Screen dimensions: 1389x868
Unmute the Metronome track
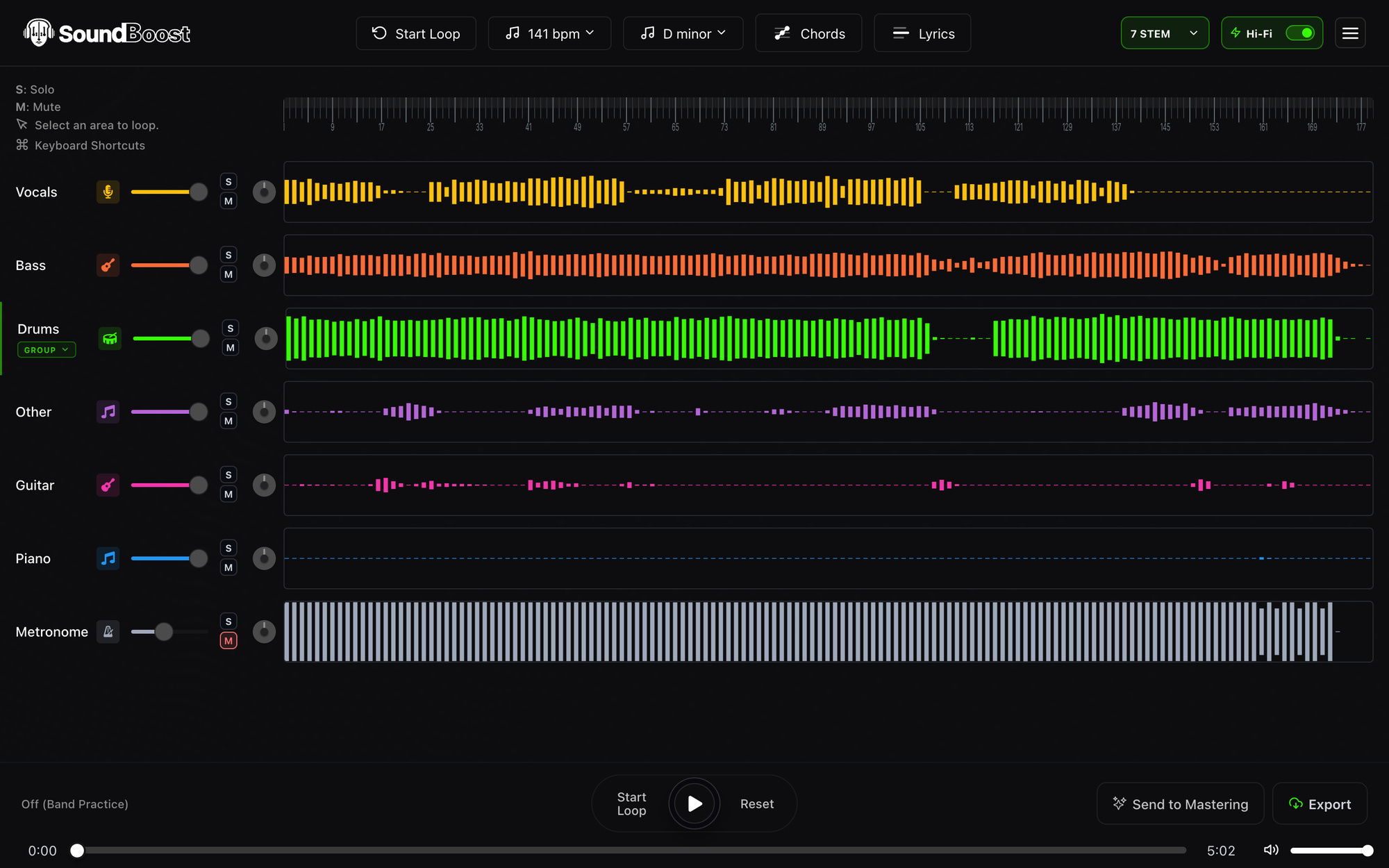tap(228, 640)
